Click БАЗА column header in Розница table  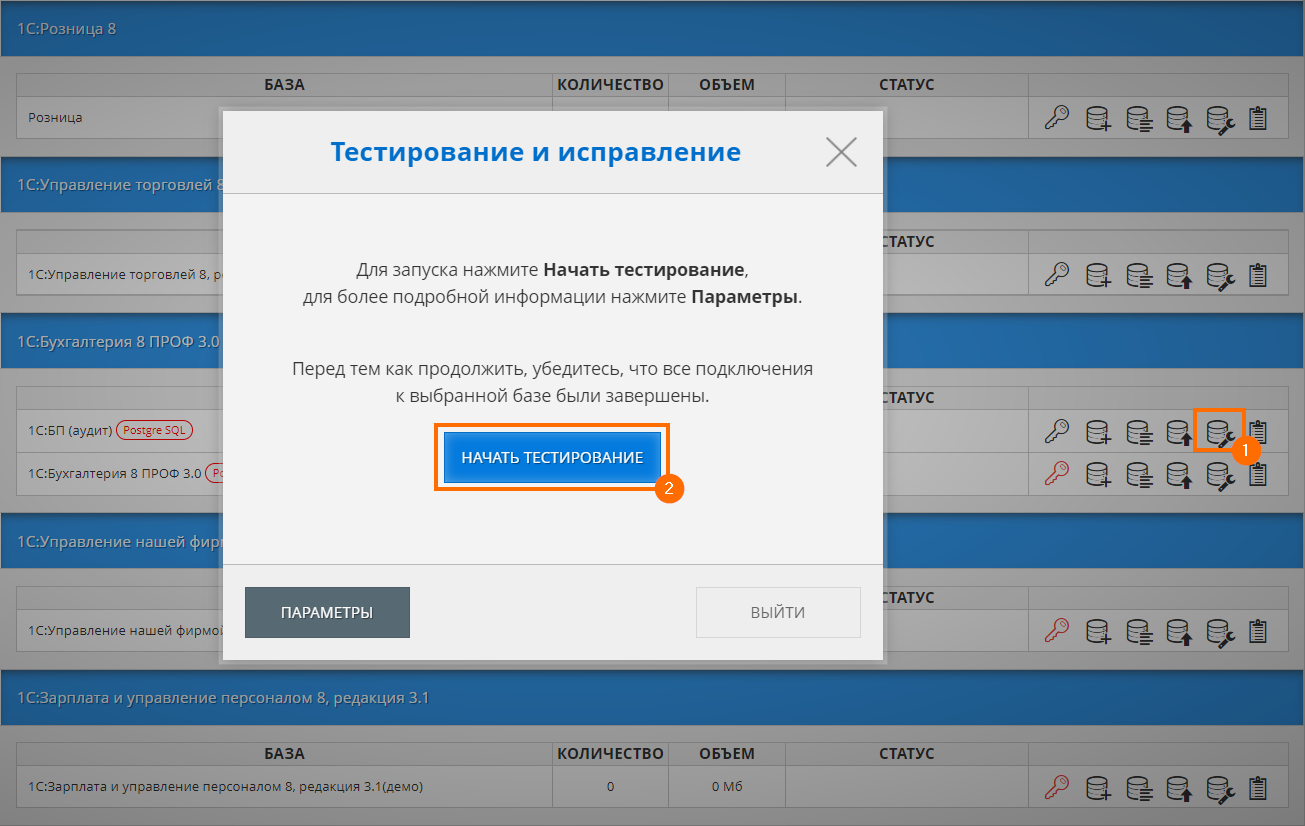(285, 85)
